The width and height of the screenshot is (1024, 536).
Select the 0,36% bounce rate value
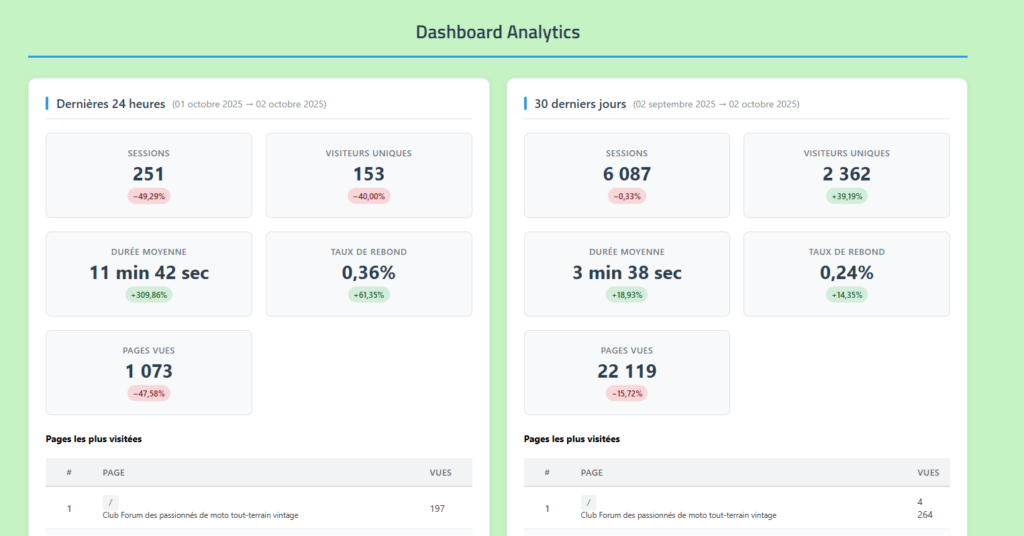coord(369,272)
